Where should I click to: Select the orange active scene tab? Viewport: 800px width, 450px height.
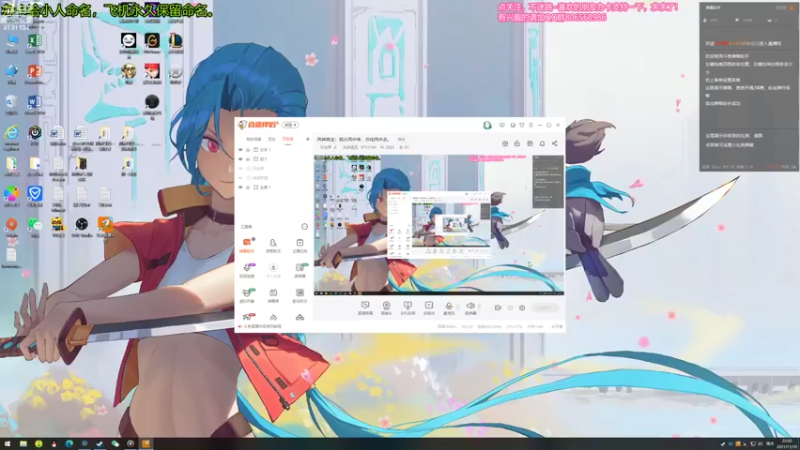288,139
